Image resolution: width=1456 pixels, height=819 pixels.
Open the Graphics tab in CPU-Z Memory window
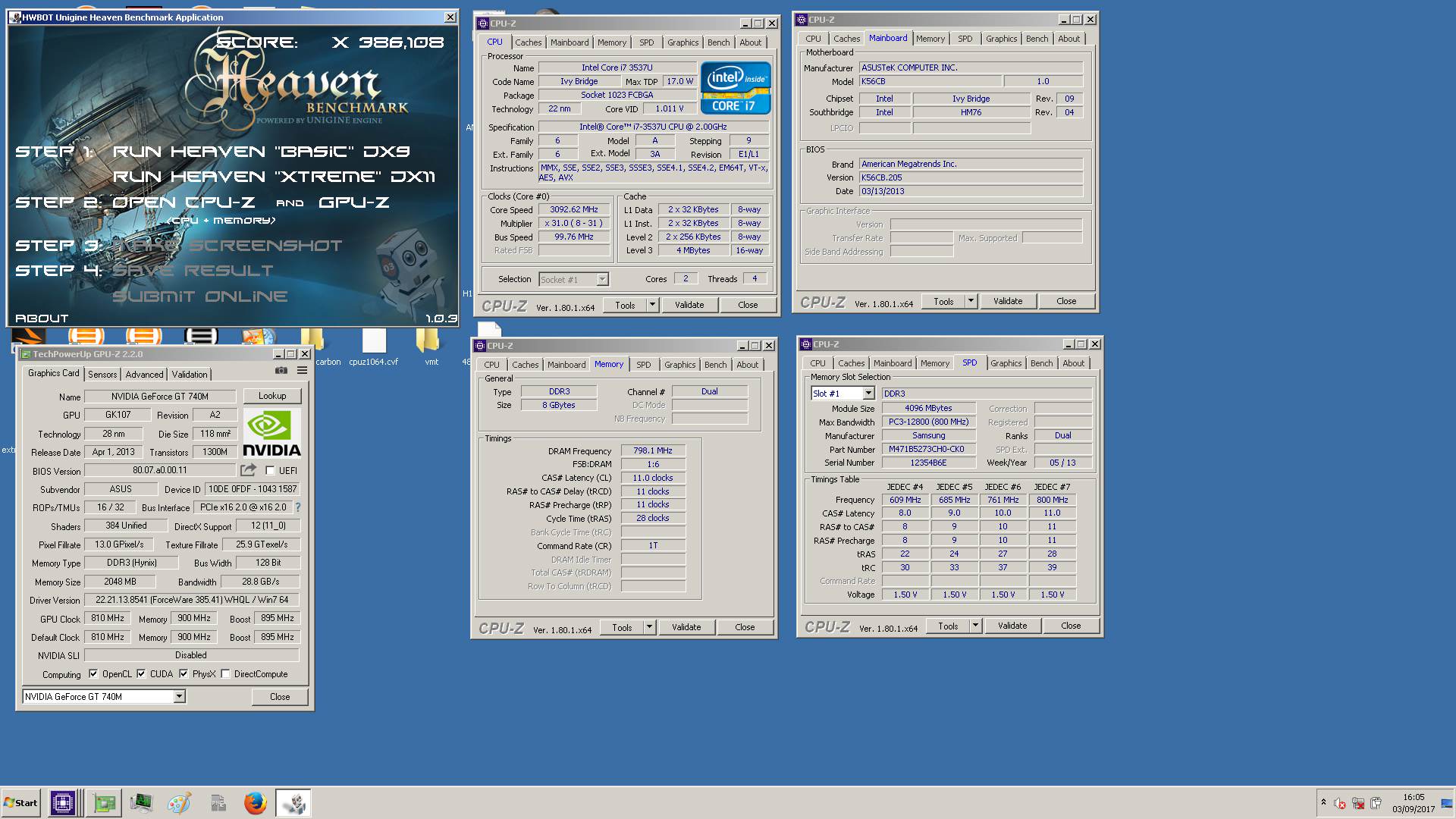point(680,365)
